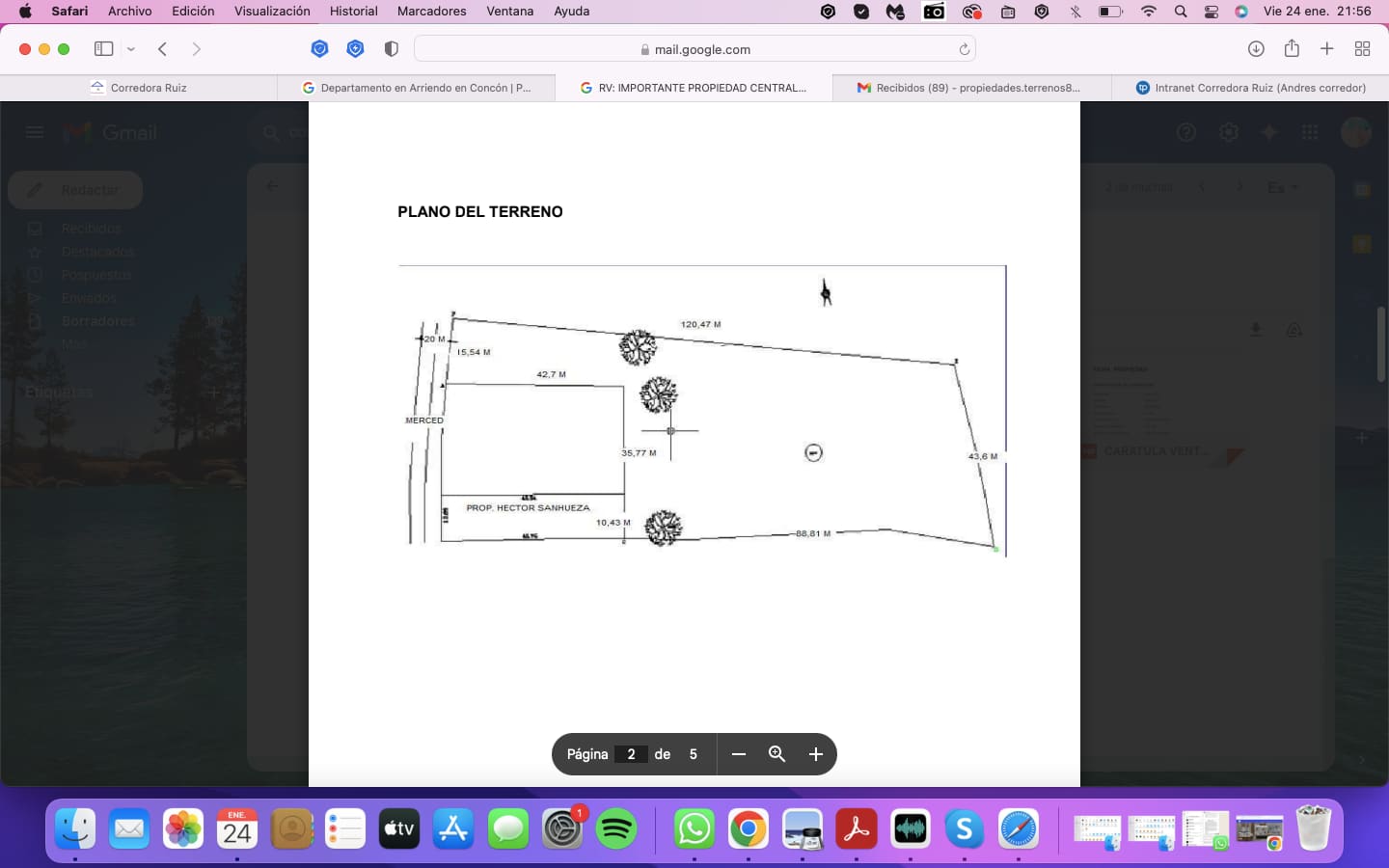Click the Redactar button in Gmail
The height and width of the screenshot is (868, 1389).
click(75, 190)
